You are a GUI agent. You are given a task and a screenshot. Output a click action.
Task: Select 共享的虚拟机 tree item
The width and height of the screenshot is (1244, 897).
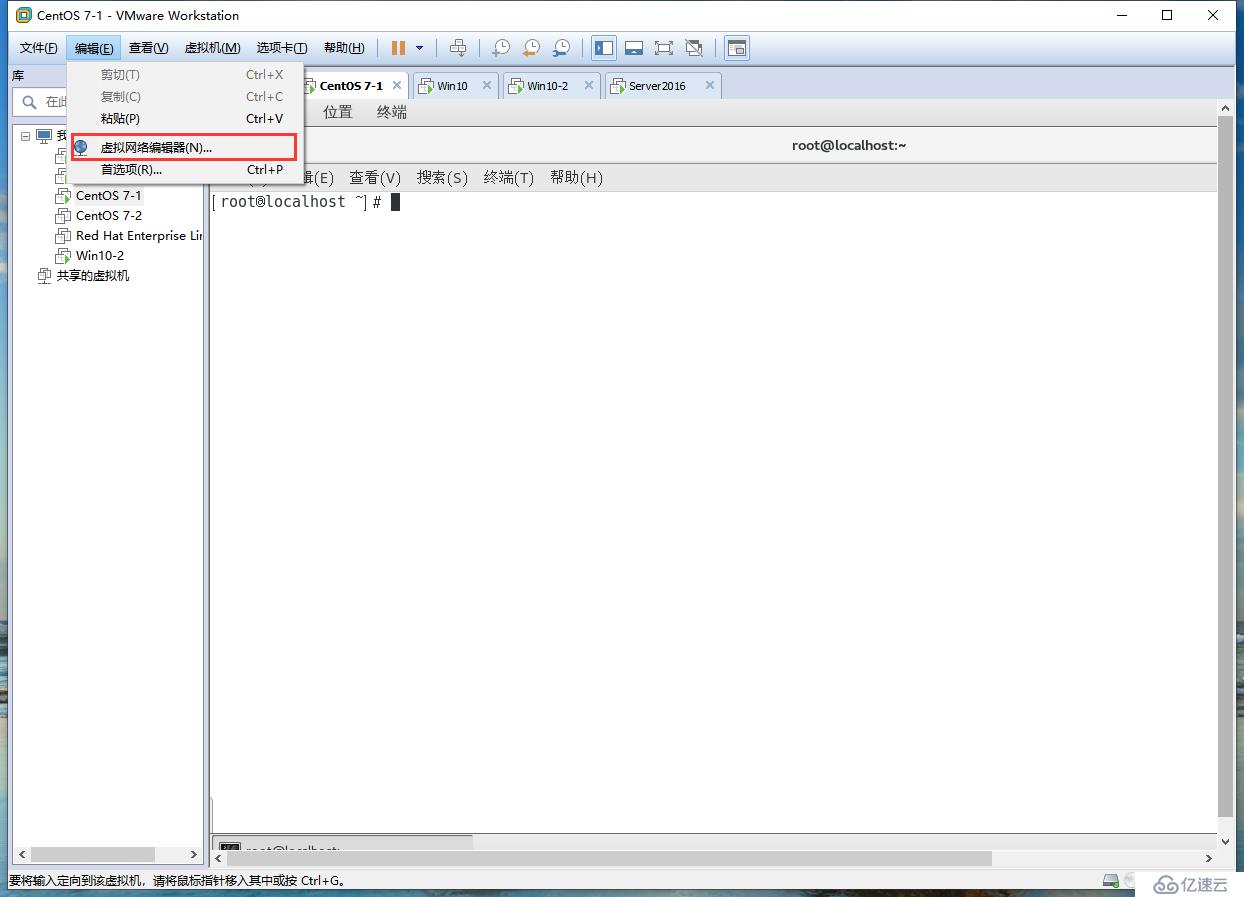pos(93,276)
